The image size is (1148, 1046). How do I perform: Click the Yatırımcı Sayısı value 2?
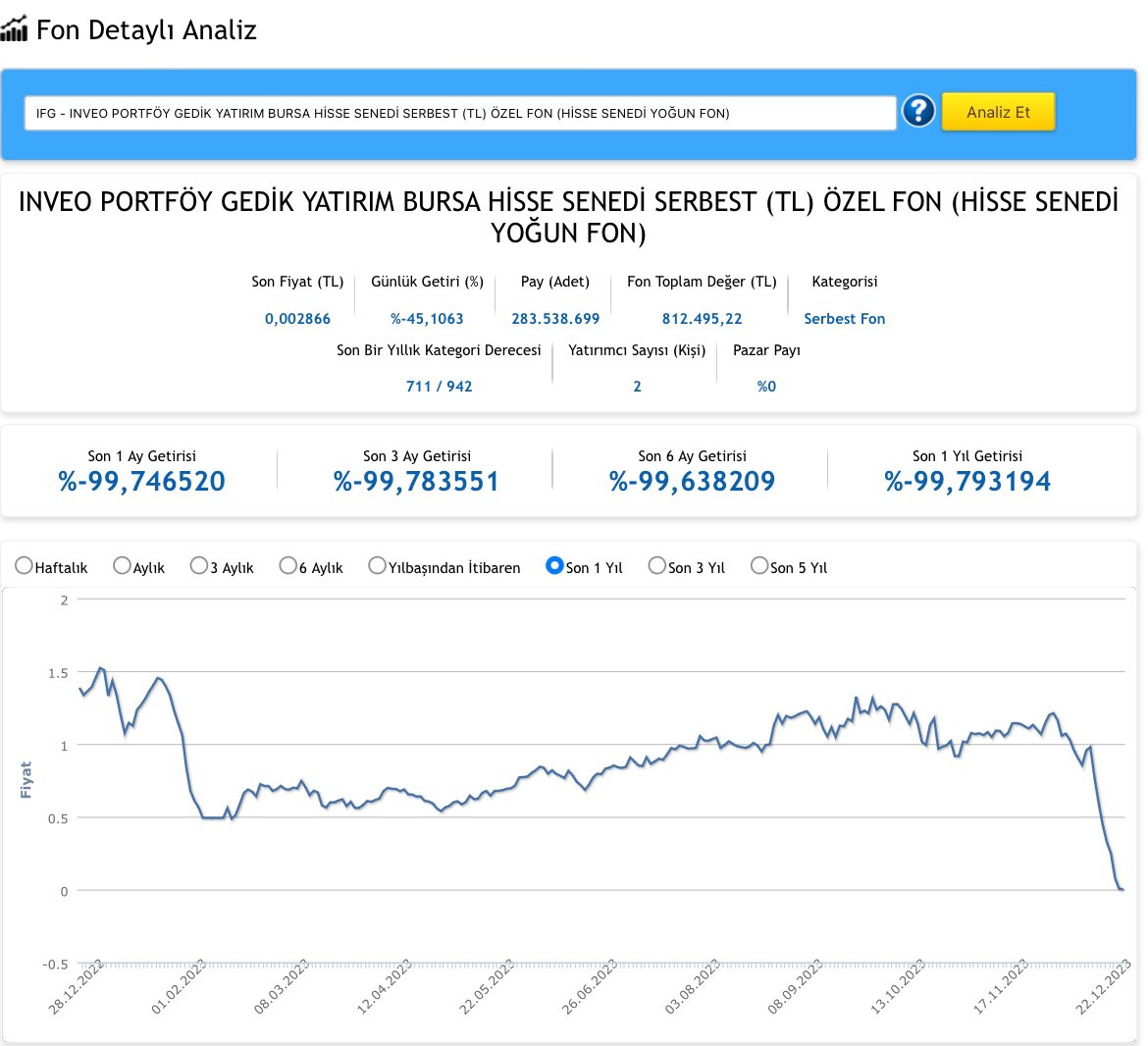[637, 386]
